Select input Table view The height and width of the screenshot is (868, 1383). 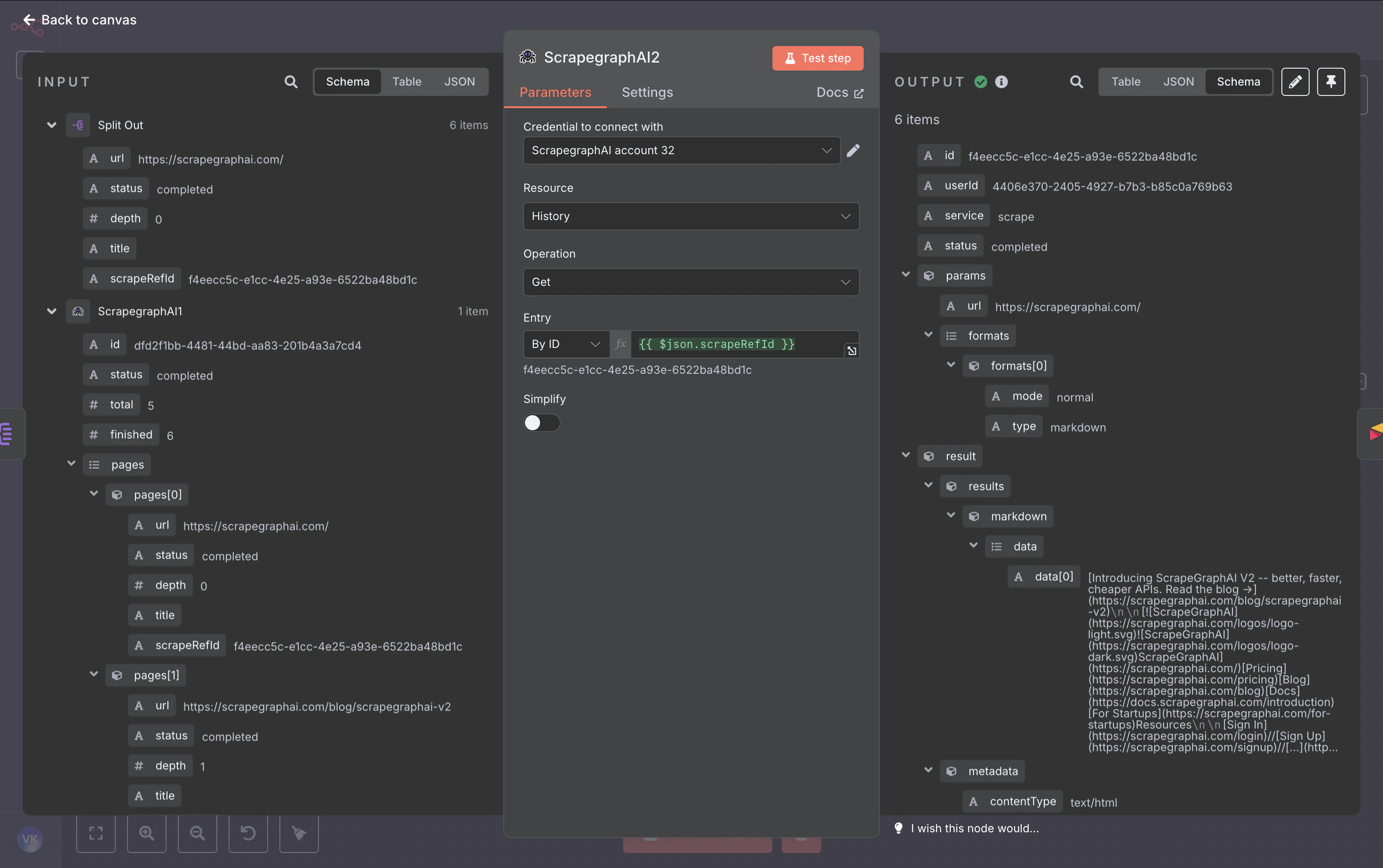click(406, 81)
